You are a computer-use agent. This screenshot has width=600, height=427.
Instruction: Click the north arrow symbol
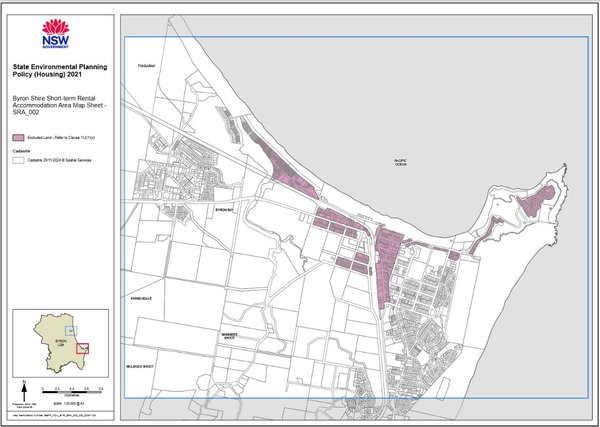[24, 391]
